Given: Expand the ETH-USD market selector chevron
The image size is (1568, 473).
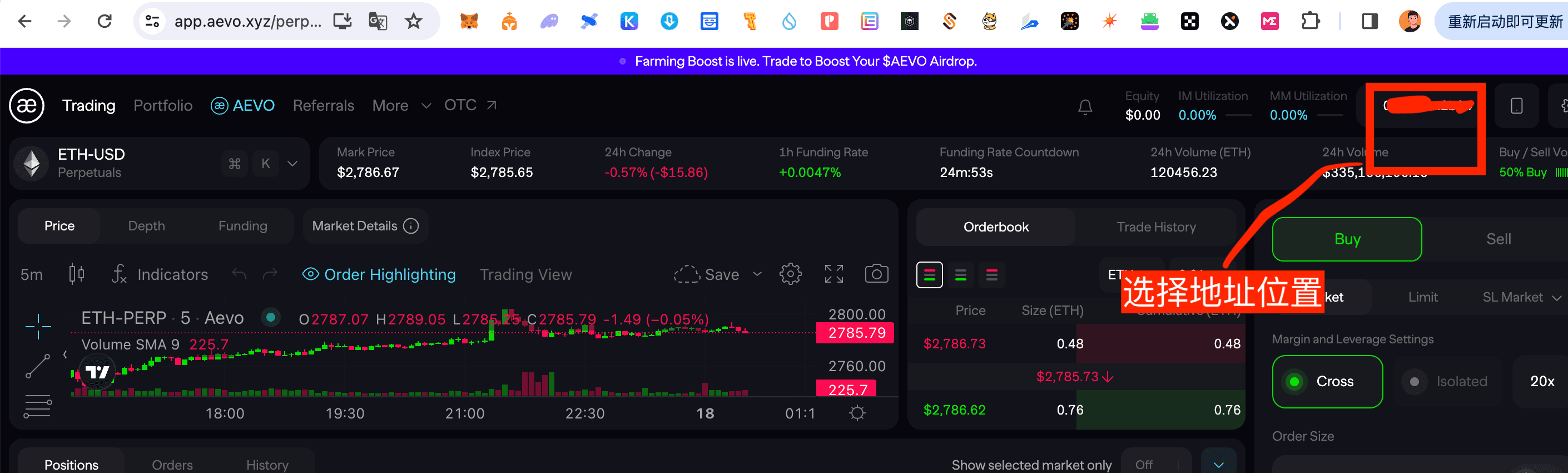Looking at the screenshot, I should point(292,164).
